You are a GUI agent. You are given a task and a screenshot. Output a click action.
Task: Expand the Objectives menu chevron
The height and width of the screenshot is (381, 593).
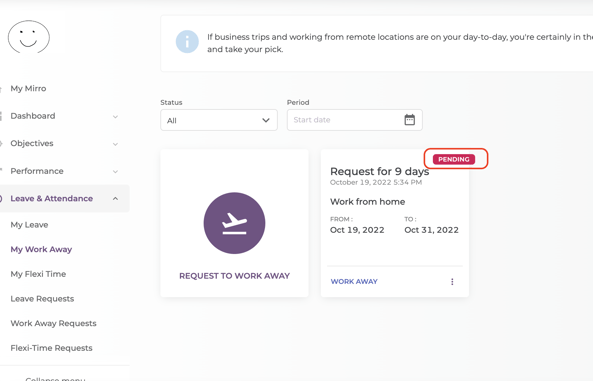[115, 144]
